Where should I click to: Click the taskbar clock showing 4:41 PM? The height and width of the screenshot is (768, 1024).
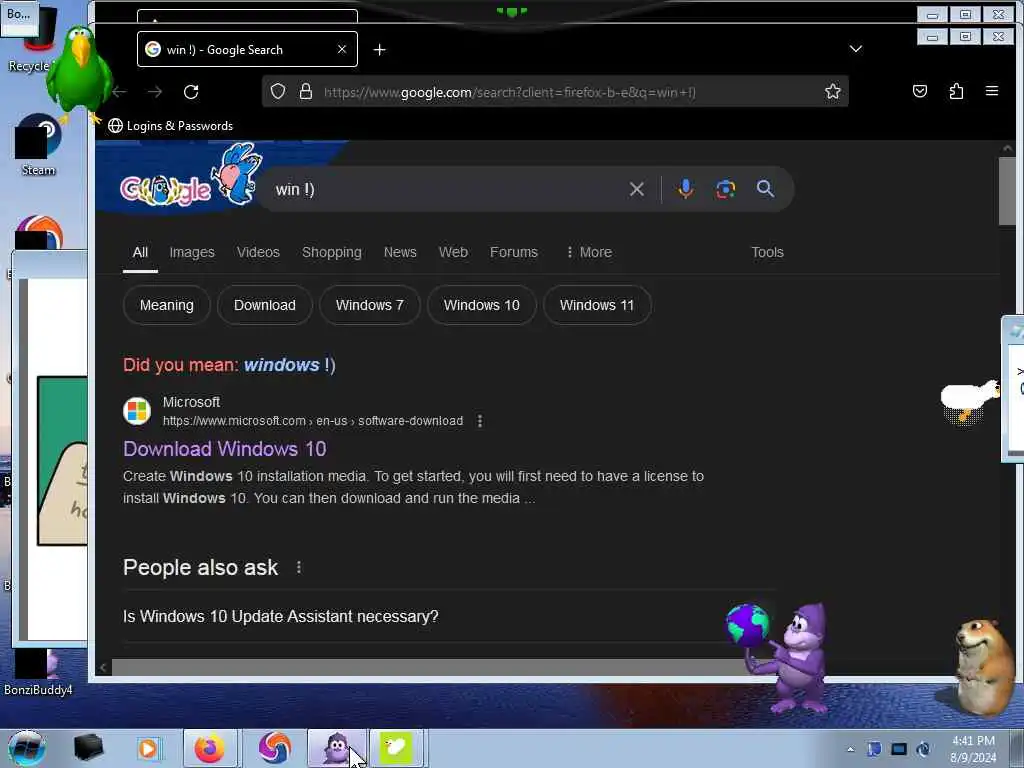973,749
